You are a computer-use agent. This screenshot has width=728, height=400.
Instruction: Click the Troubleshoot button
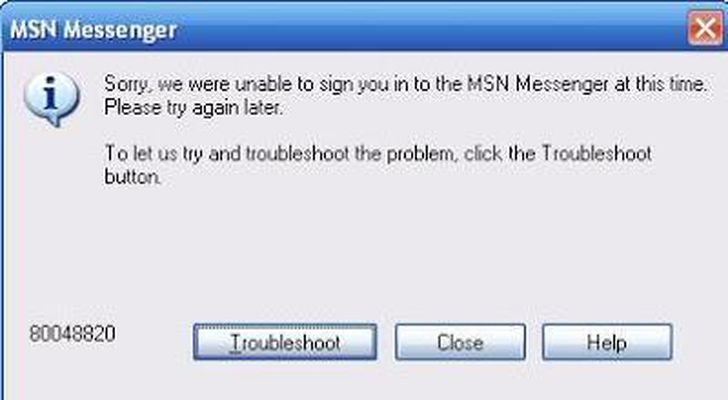click(x=285, y=342)
